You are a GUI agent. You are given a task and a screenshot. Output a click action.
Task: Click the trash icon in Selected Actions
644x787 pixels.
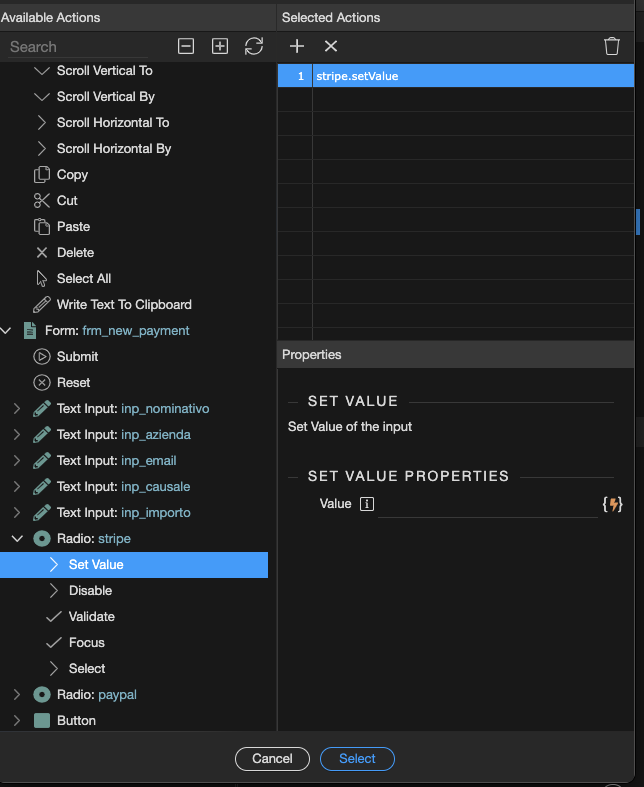click(612, 46)
